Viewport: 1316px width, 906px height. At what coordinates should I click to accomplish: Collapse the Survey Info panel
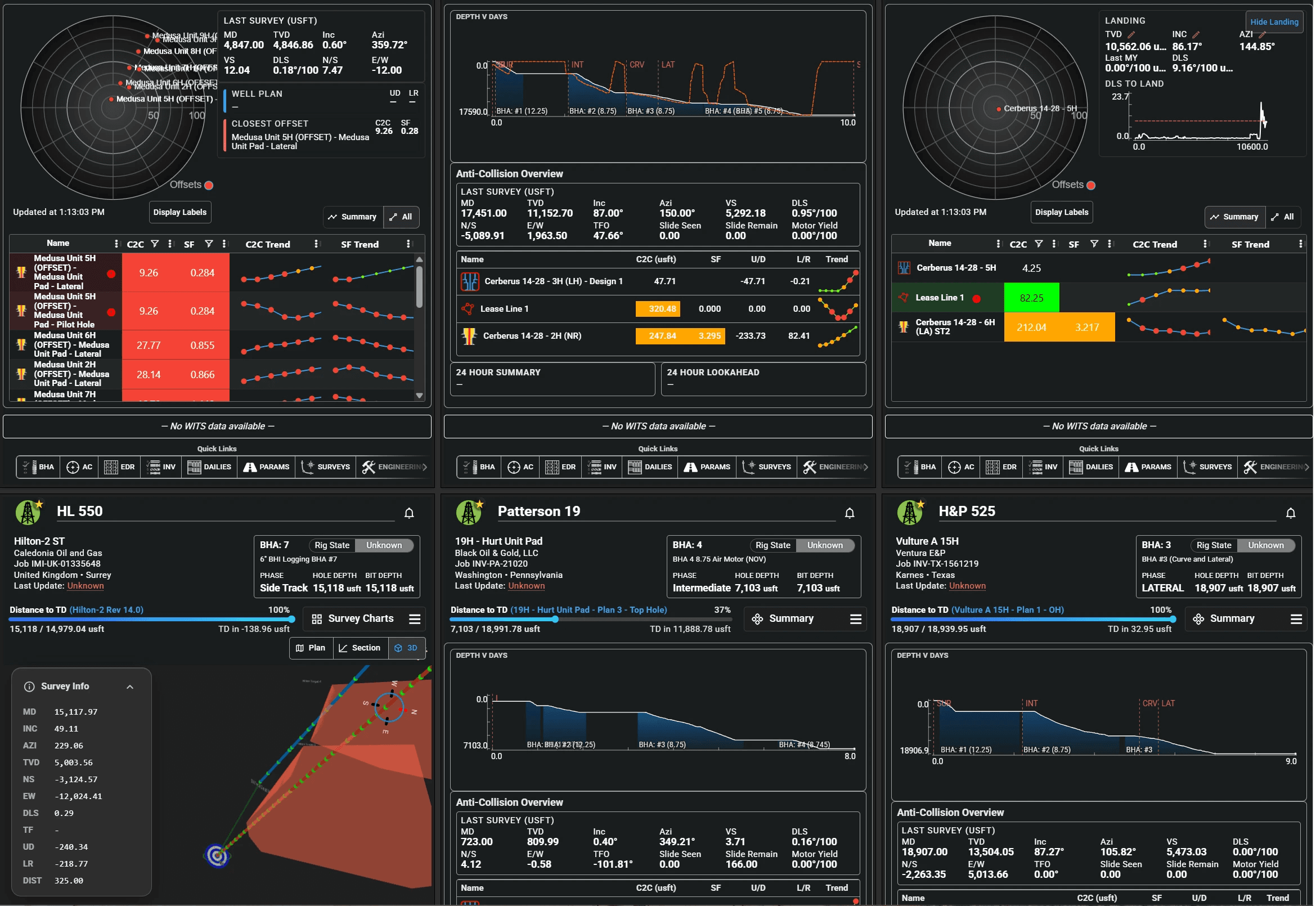(130, 687)
